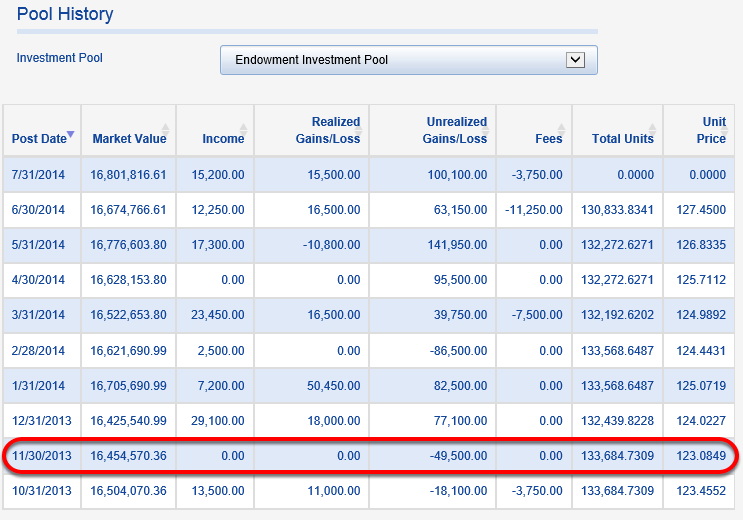Click the Income column sort arrows
The width and height of the screenshot is (743, 520).
click(x=243, y=130)
